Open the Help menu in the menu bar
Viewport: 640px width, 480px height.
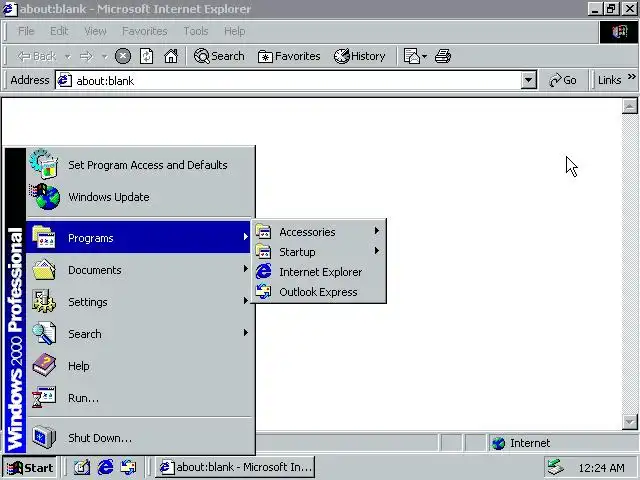tap(234, 31)
